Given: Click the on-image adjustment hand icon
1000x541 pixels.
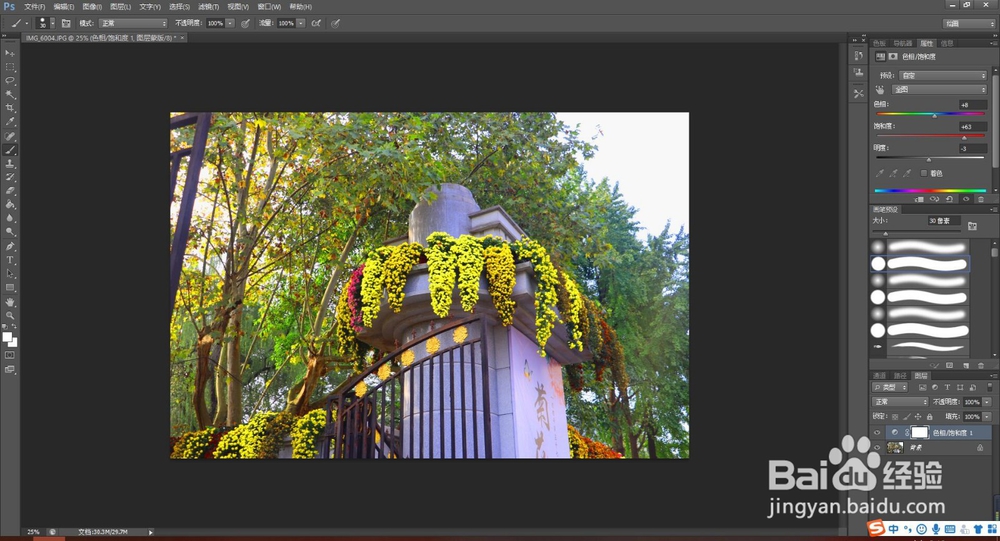Looking at the screenshot, I should [879, 90].
